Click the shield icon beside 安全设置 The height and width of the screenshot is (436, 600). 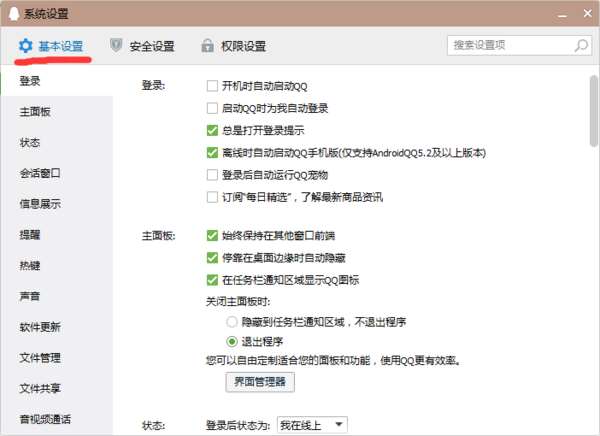click(116, 46)
